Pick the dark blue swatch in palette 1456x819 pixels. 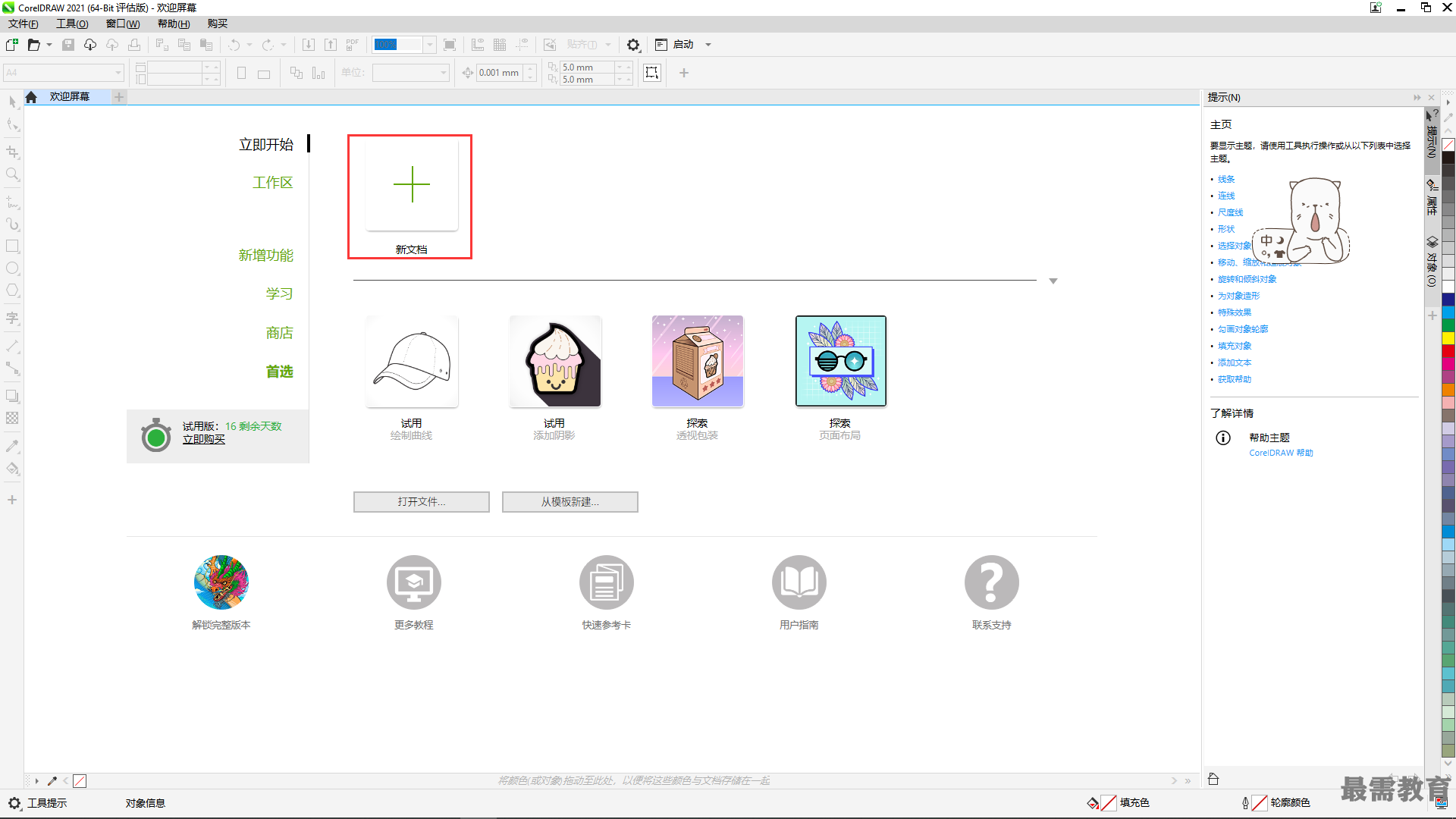pyautogui.click(x=1448, y=300)
